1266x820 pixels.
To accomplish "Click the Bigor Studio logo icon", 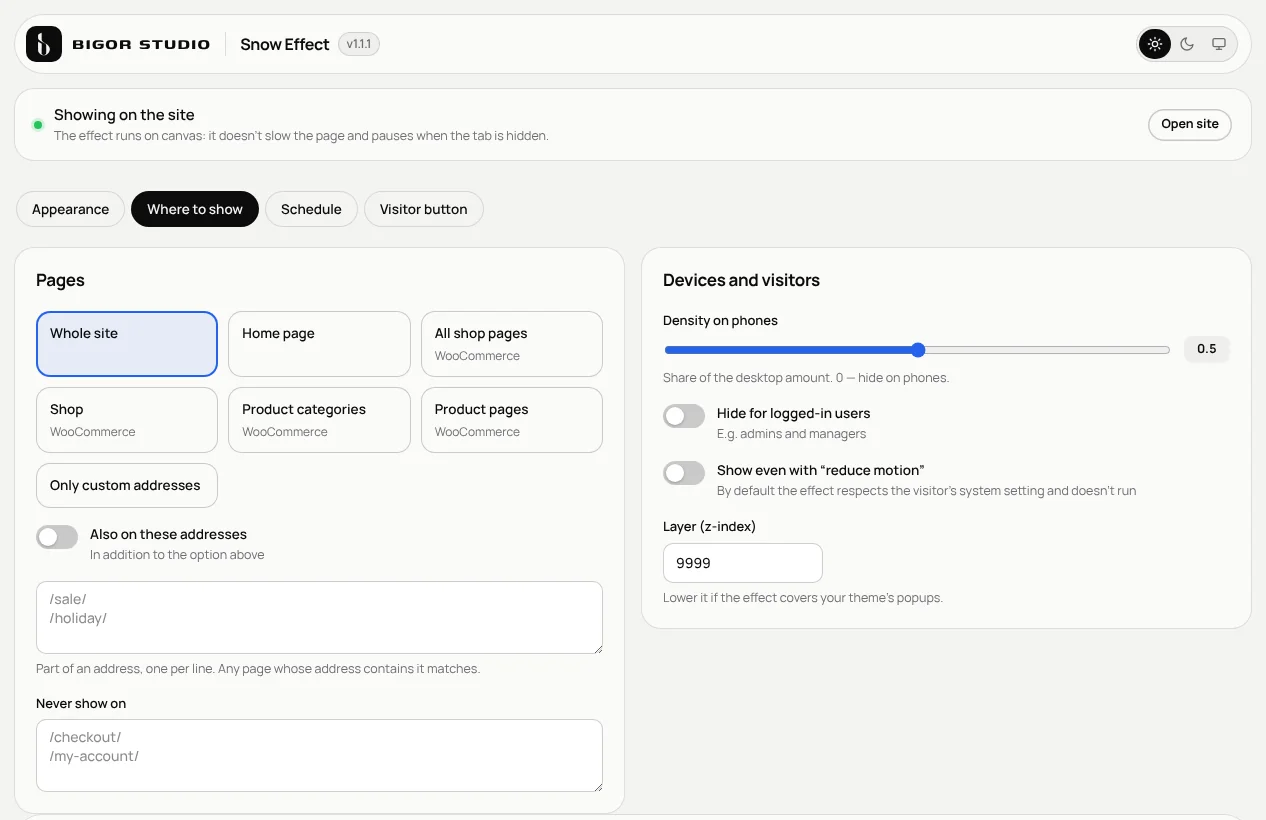I will click(44, 44).
